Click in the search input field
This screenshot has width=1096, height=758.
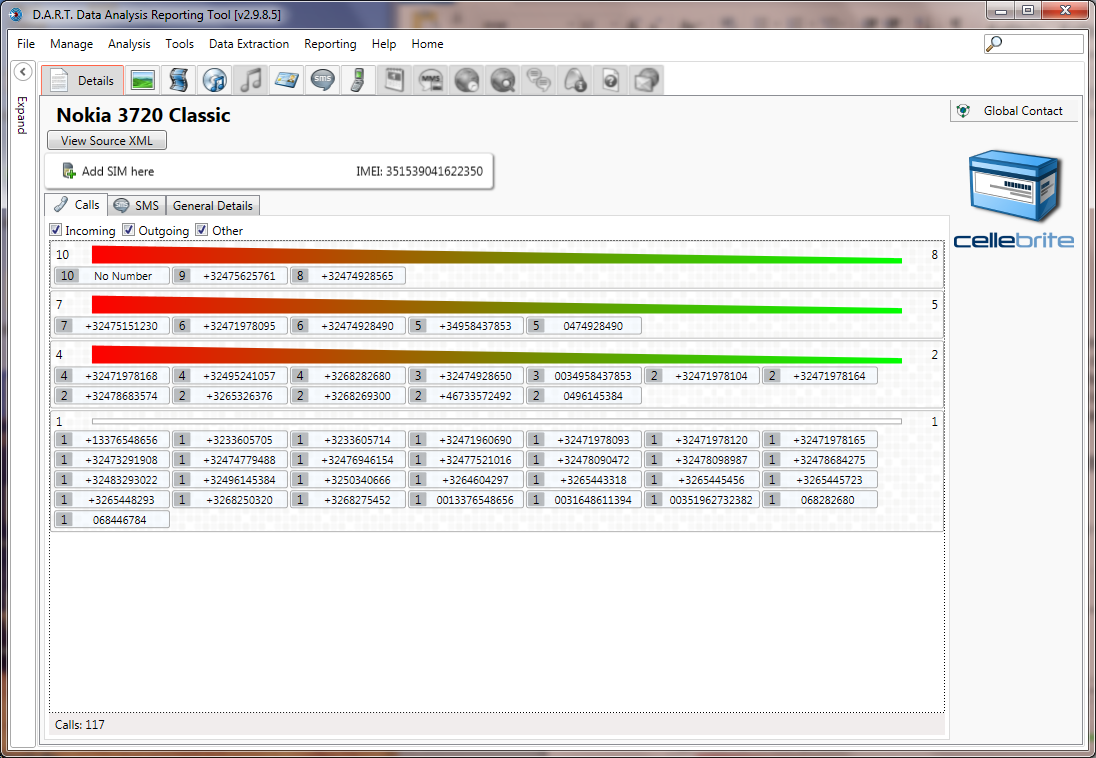pos(1034,44)
